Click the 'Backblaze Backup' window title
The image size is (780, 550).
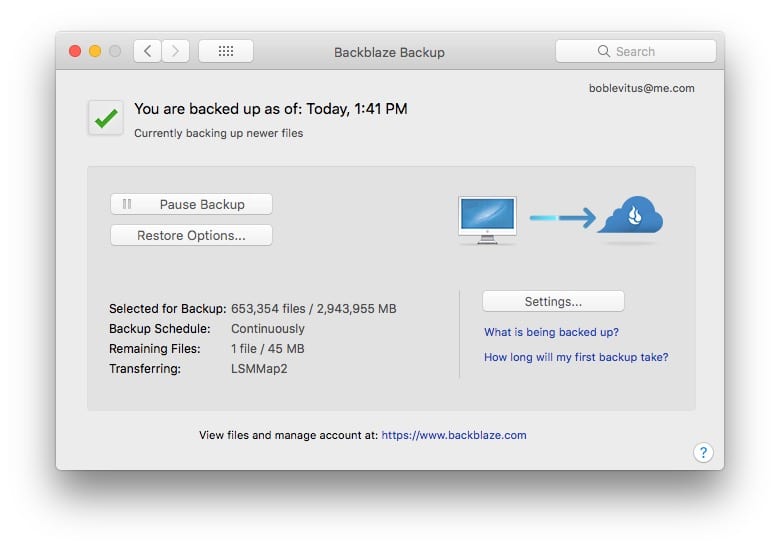(389, 52)
